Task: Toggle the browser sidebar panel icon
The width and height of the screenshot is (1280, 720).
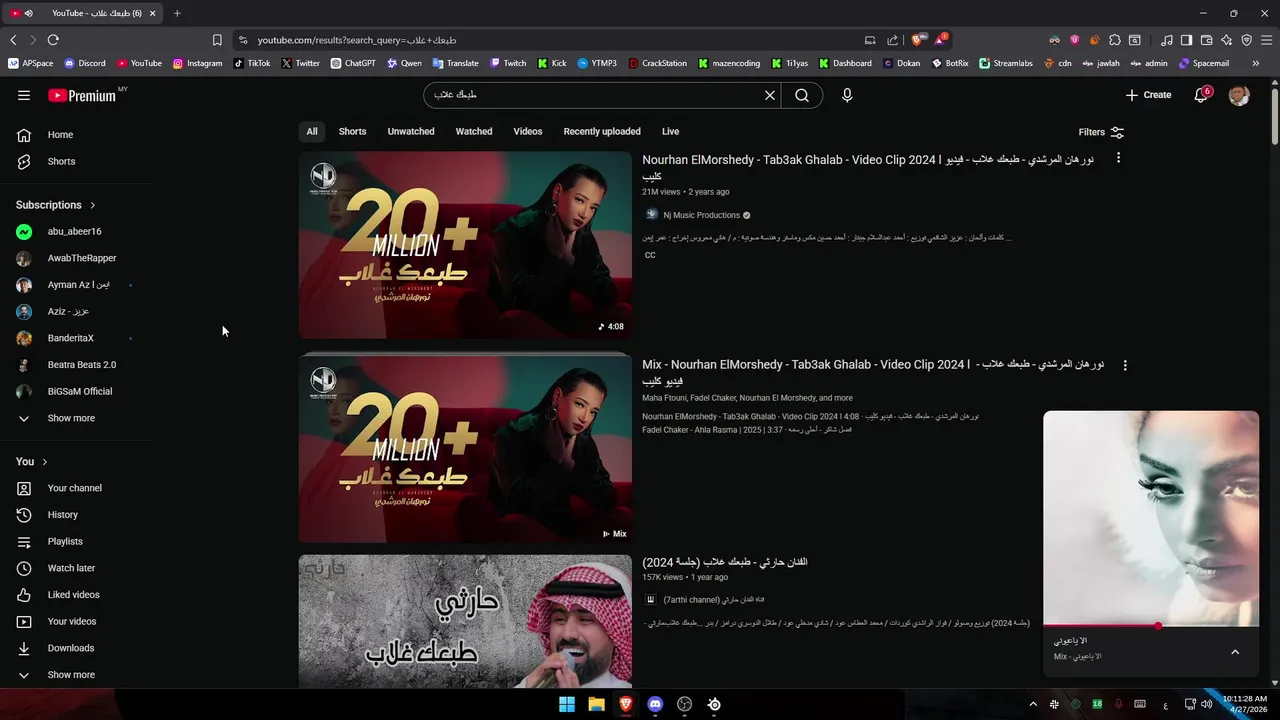Action: click(1186, 40)
